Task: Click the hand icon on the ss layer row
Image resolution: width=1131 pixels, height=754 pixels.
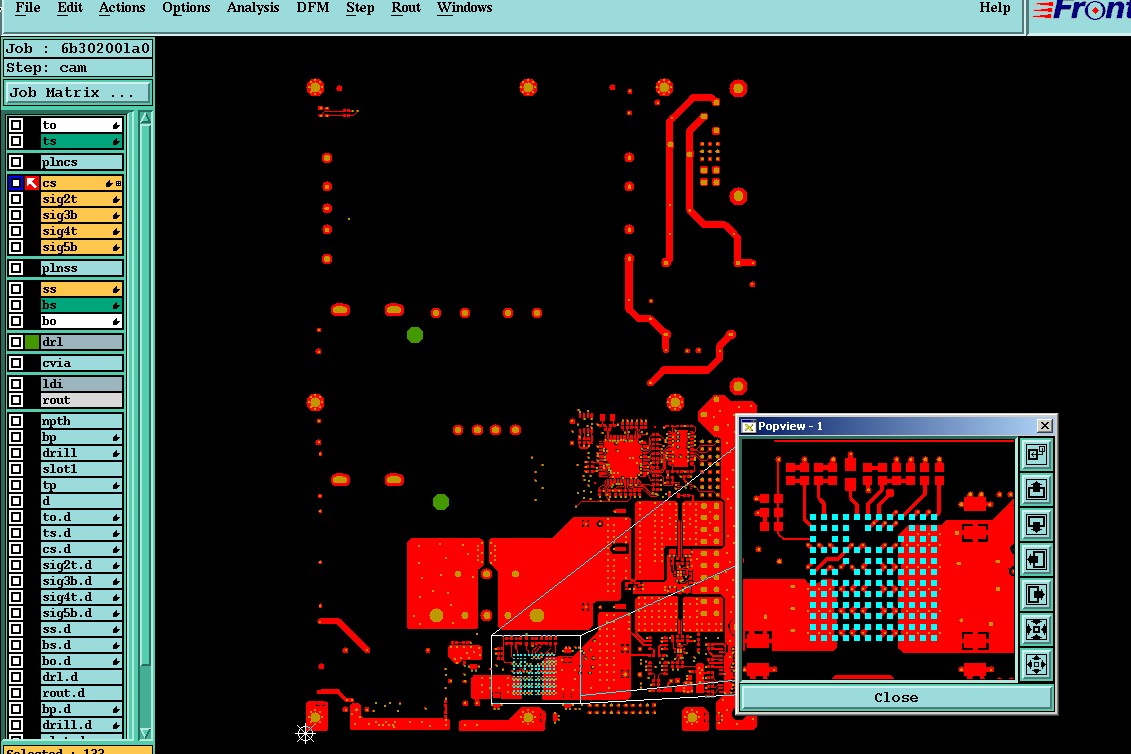Action: point(115,289)
